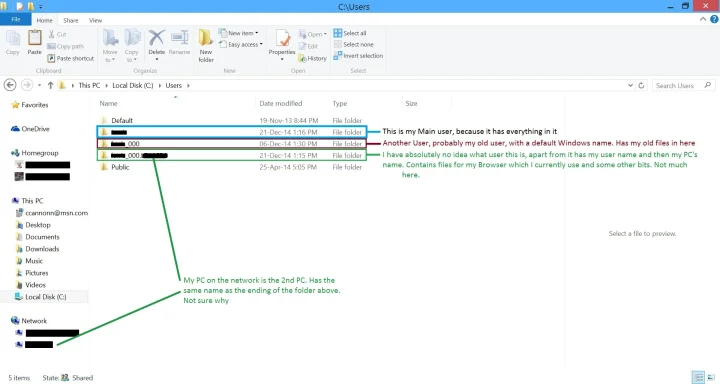Collapse the ribbon with the chevron

703,19
